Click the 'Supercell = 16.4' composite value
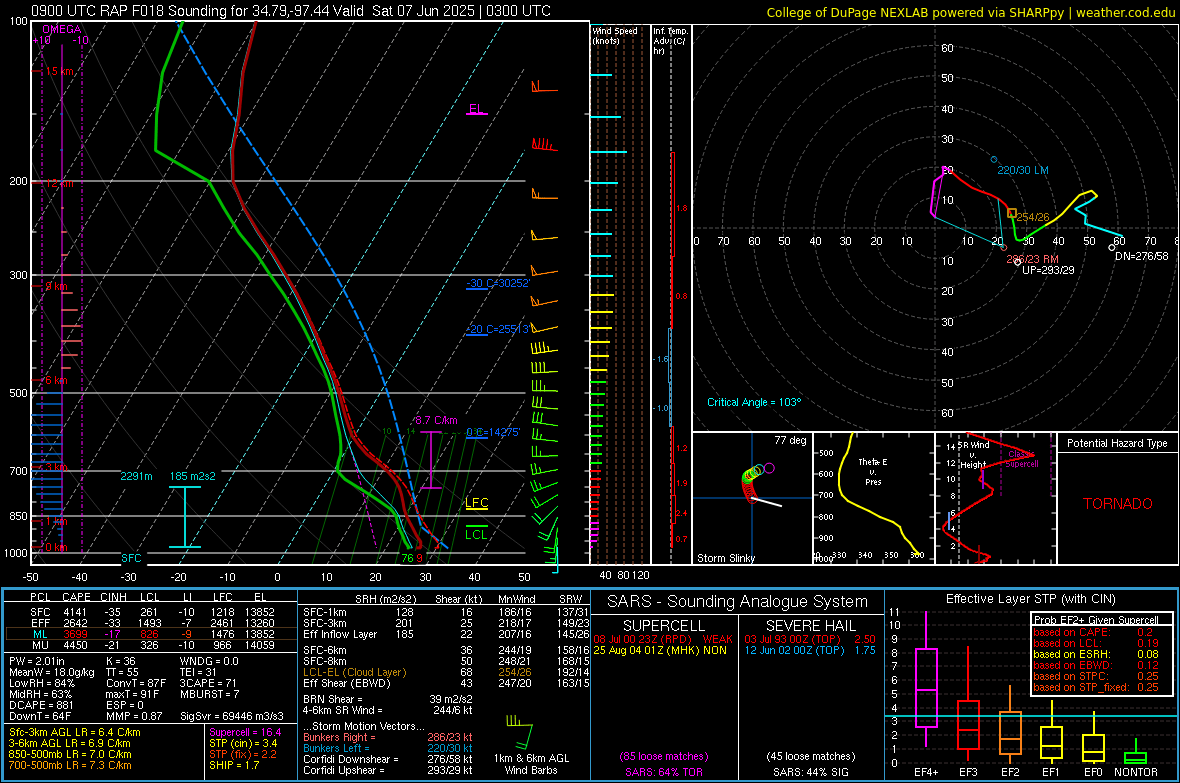The image size is (1180, 783). tap(245, 732)
